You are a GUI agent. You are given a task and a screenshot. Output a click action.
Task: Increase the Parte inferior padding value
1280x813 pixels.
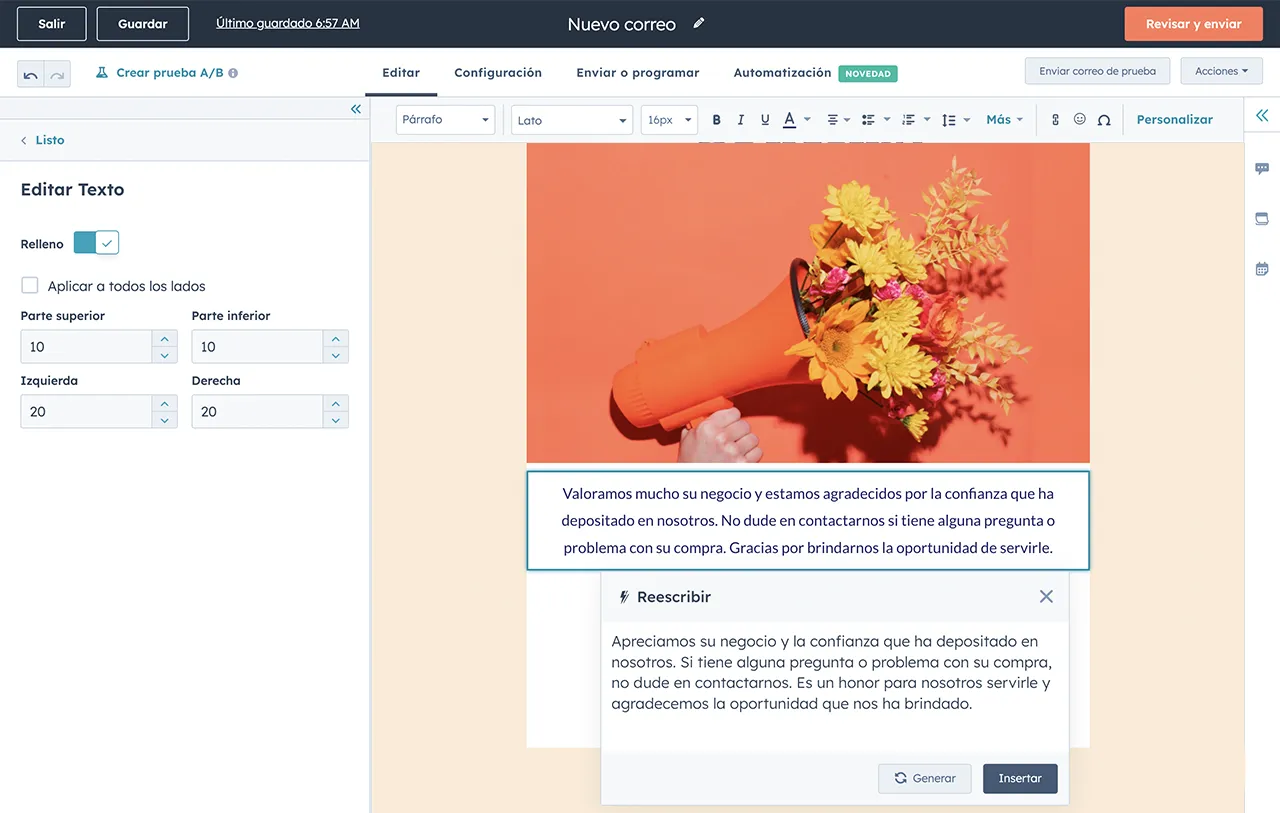pos(336,339)
